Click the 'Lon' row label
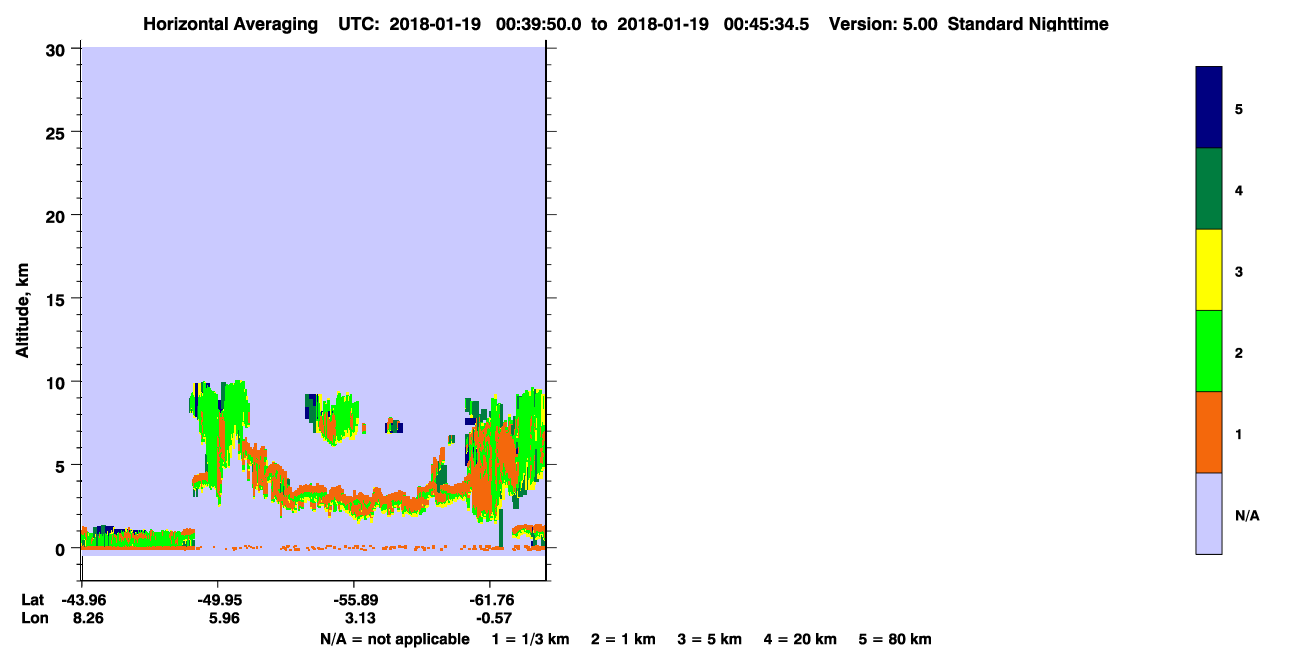This screenshot has width=1300, height=667. coord(33,618)
